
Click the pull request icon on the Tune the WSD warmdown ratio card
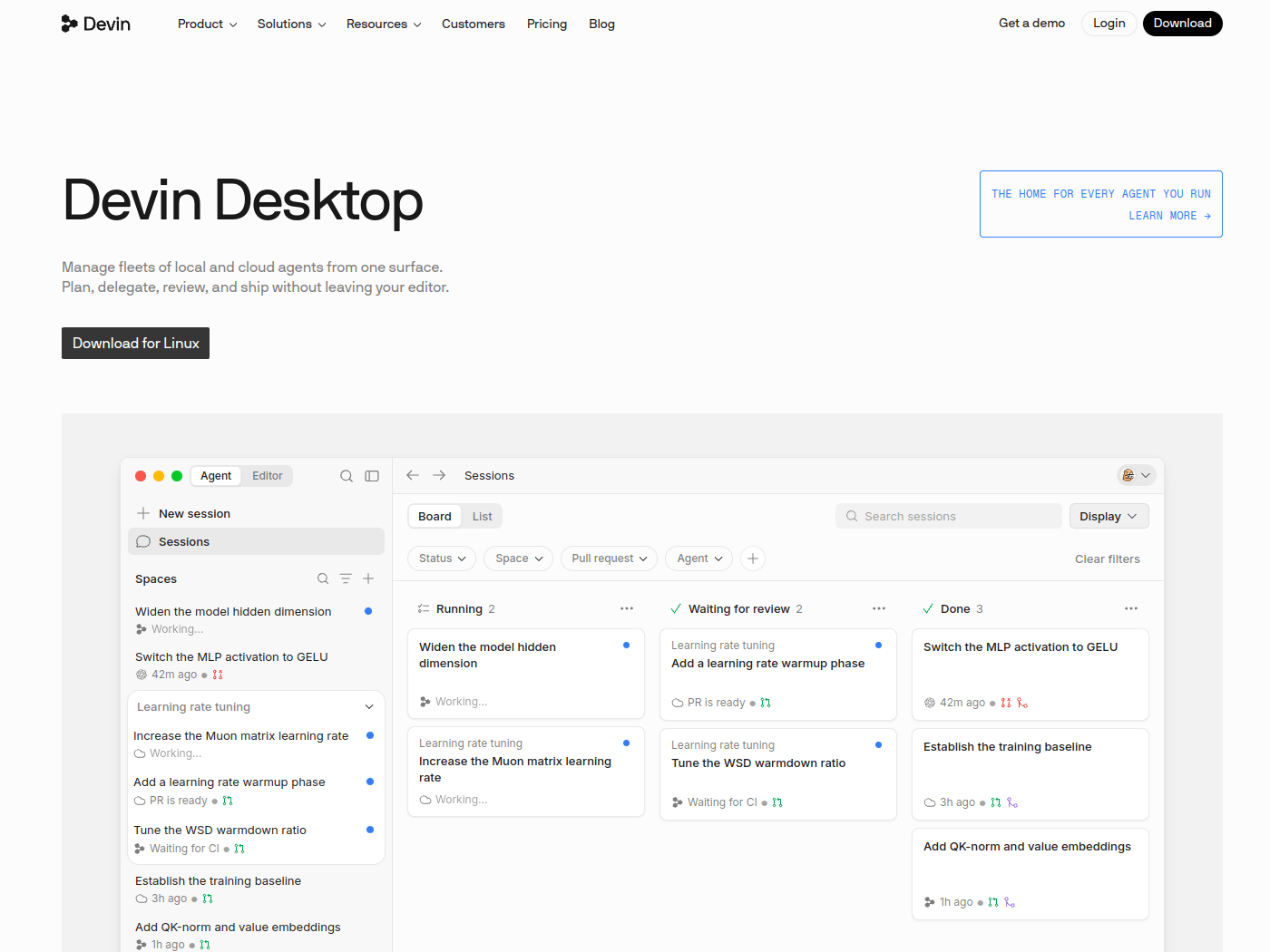click(777, 802)
